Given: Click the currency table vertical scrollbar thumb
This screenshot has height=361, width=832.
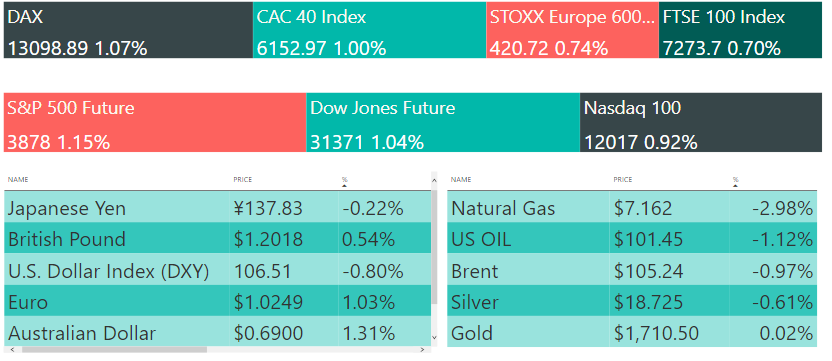Looking at the screenshot, I should point(435,246).
